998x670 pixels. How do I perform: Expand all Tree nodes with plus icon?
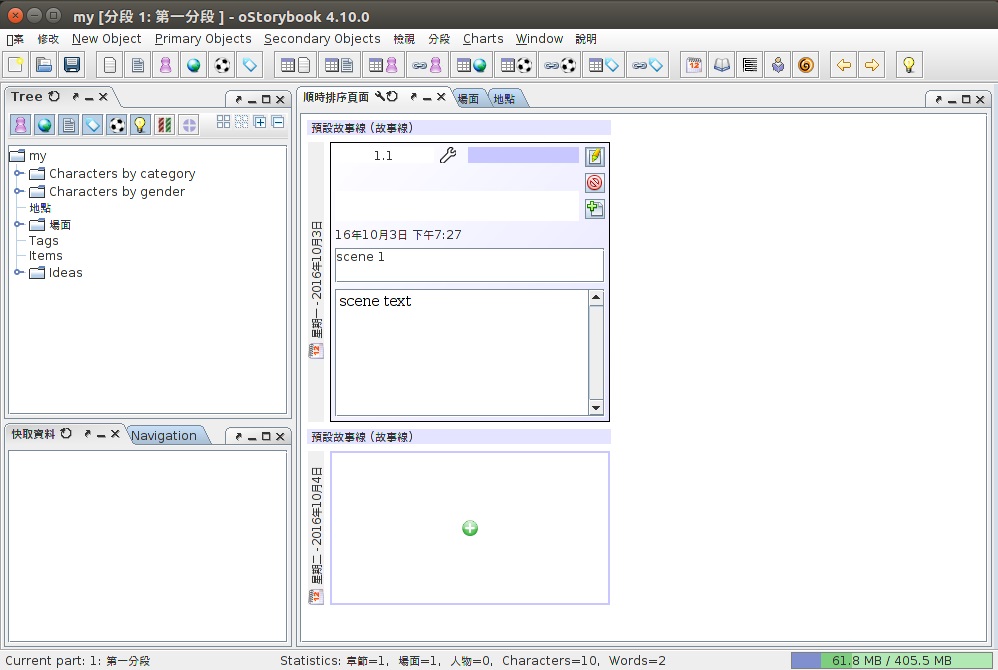click(x=260, y=122)
